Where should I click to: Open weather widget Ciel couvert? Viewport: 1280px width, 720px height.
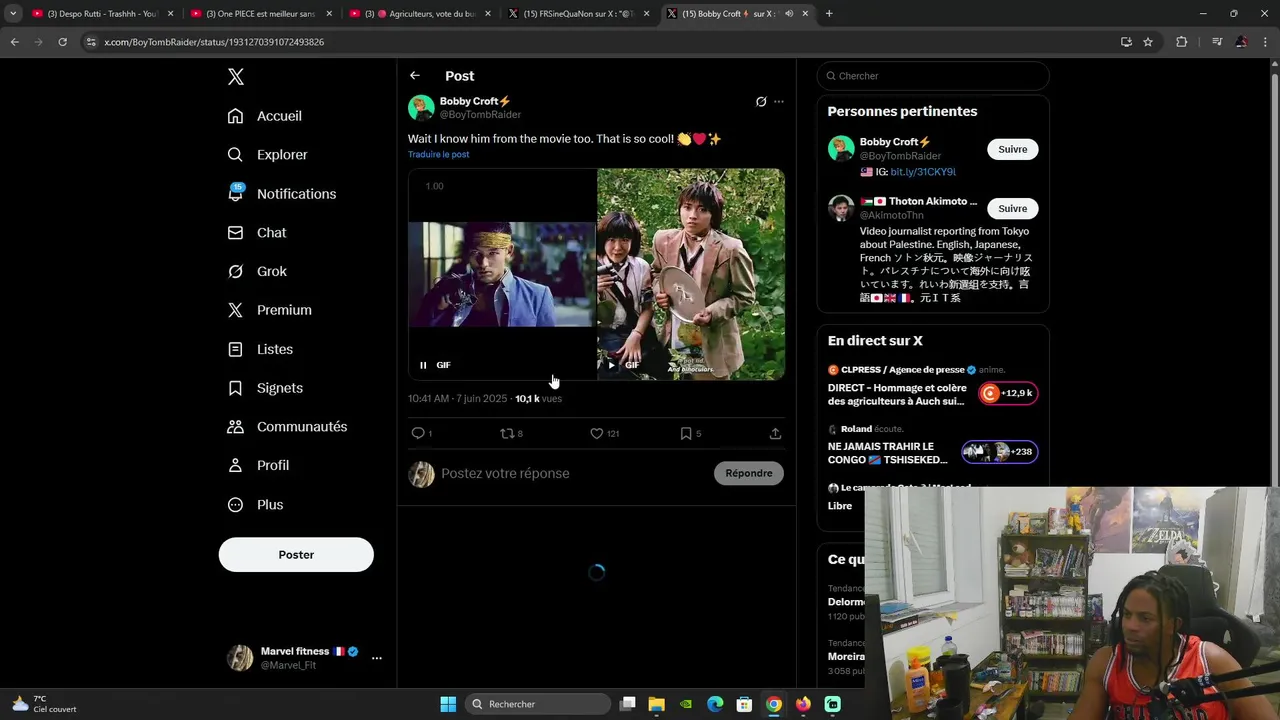tap(44, 704)
